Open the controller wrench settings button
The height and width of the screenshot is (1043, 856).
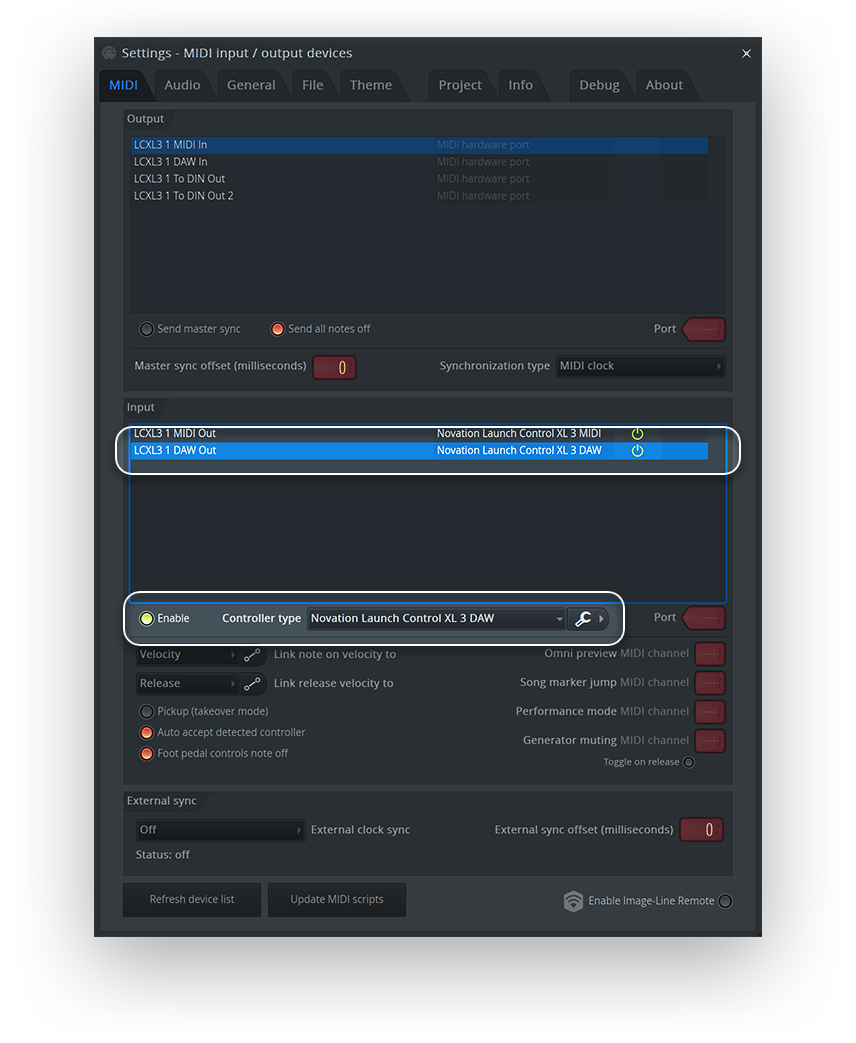tap(583, 619)
